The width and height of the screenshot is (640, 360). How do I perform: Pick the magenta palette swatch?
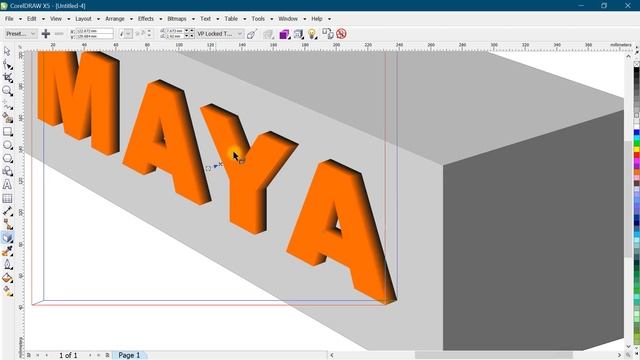(636, 161)
